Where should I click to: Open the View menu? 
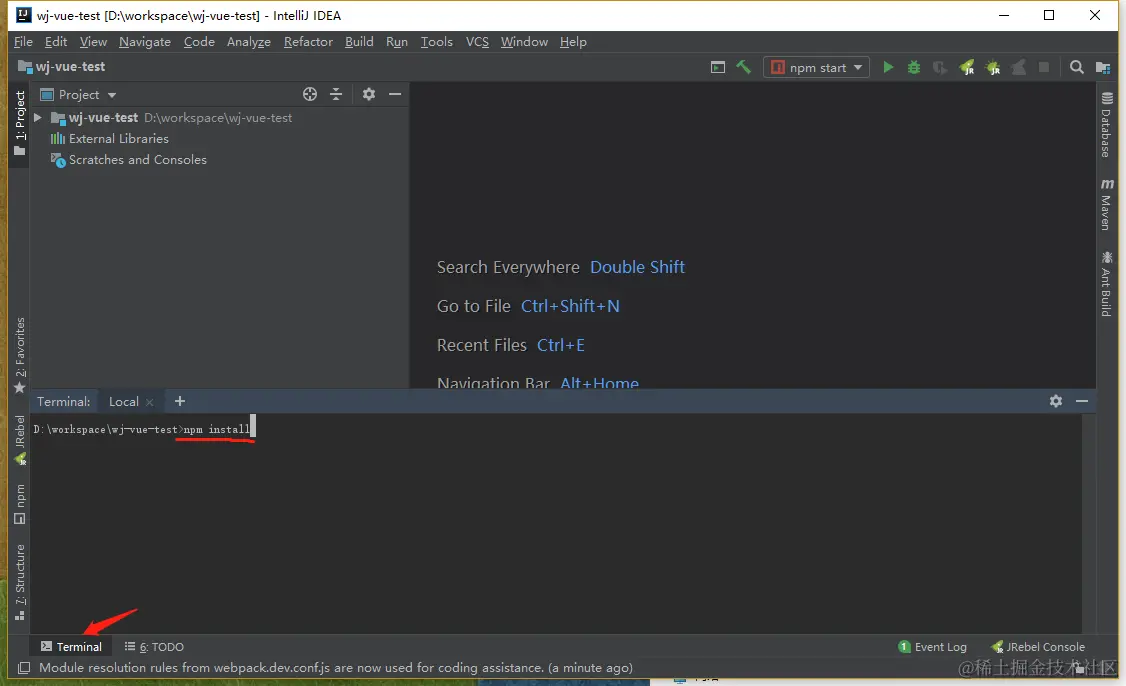pyautogui.click(x=93, y=42)
